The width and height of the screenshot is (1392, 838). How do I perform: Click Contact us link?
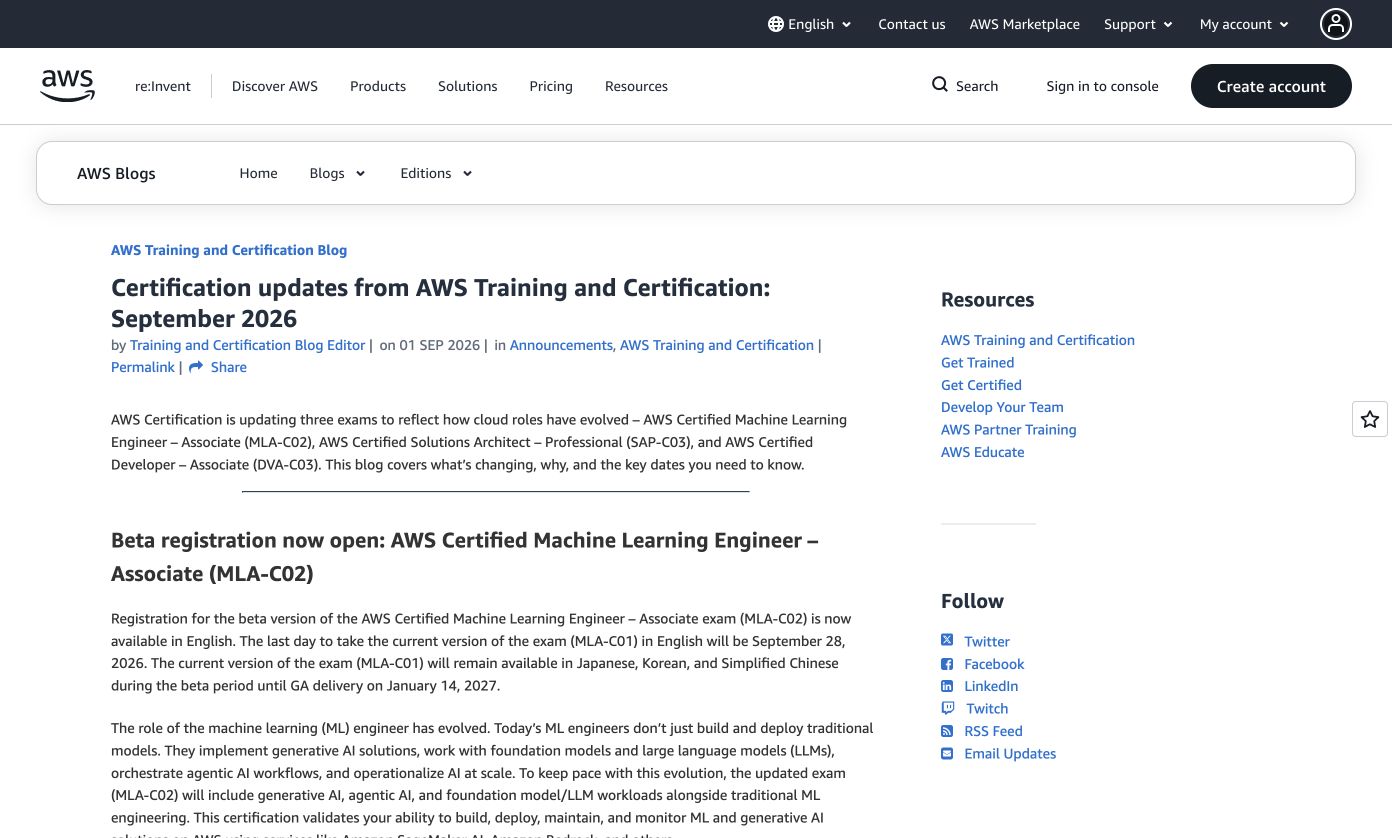pos(911,24)
